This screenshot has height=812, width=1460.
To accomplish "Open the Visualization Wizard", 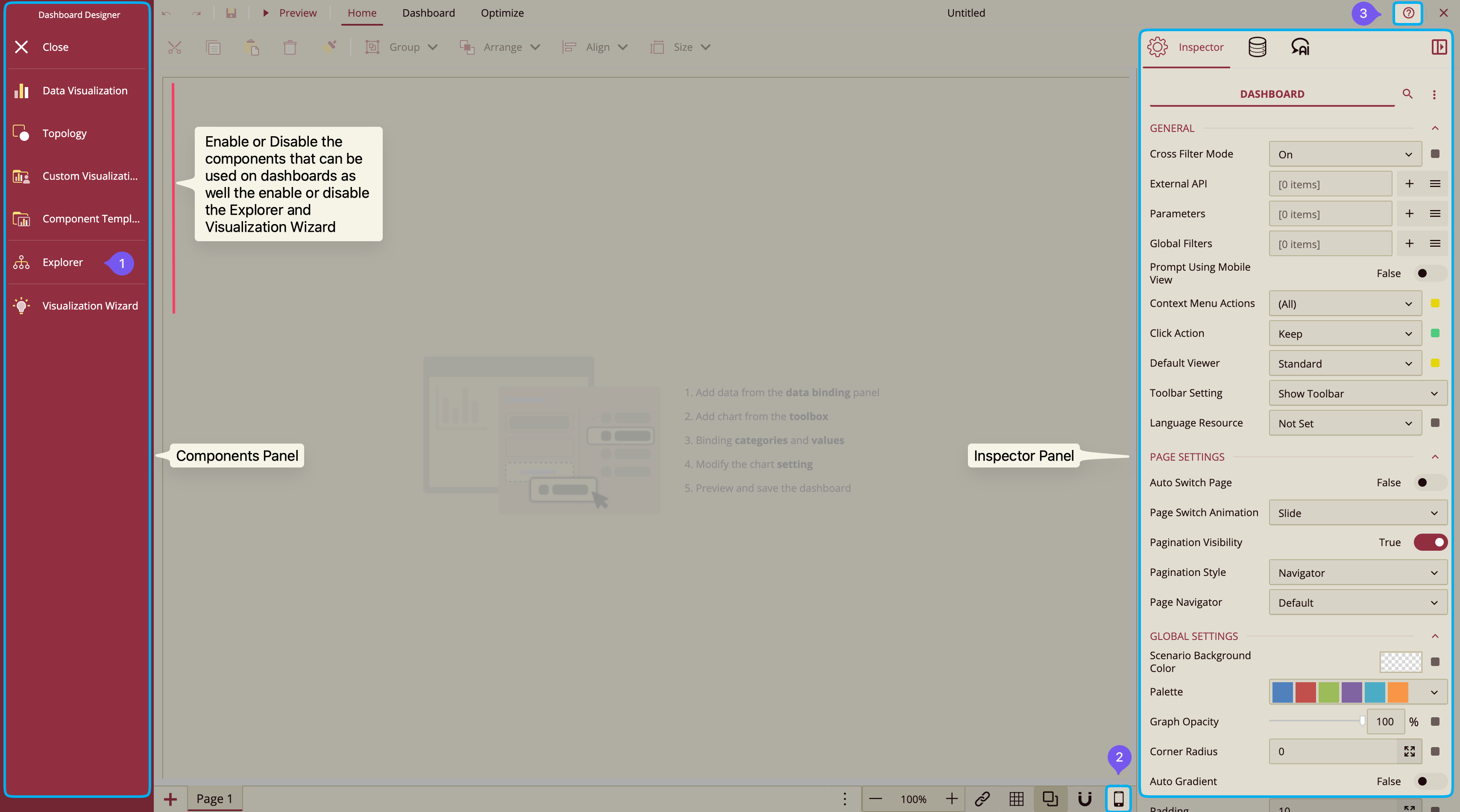I will (x=91, y=305).
